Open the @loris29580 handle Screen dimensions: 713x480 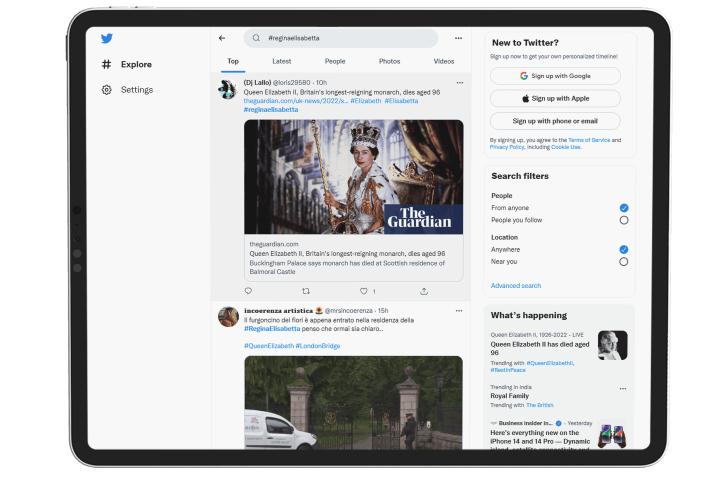291,83
